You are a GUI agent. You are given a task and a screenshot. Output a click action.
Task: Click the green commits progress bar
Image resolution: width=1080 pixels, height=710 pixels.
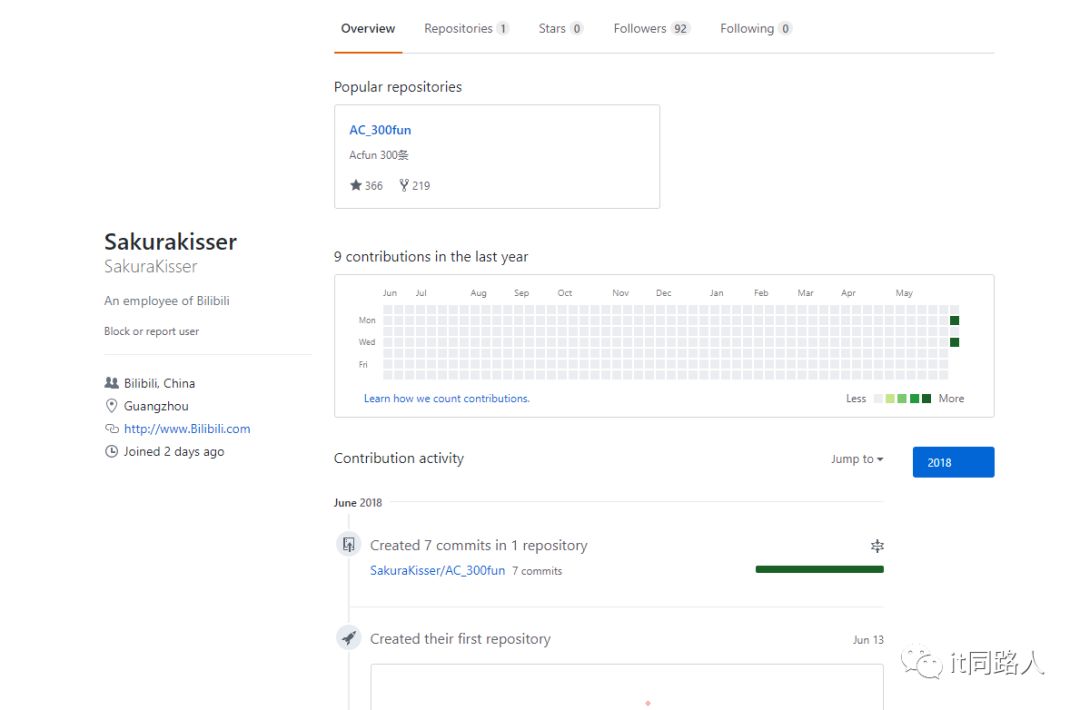(819, 570)
